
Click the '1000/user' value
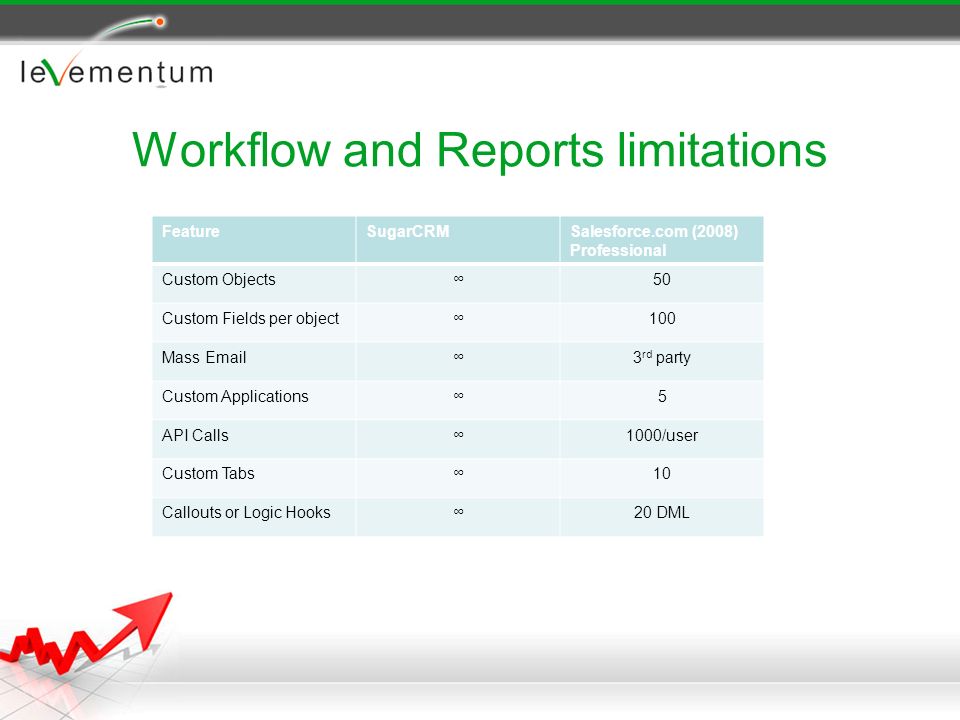click(x=662, y=436)
